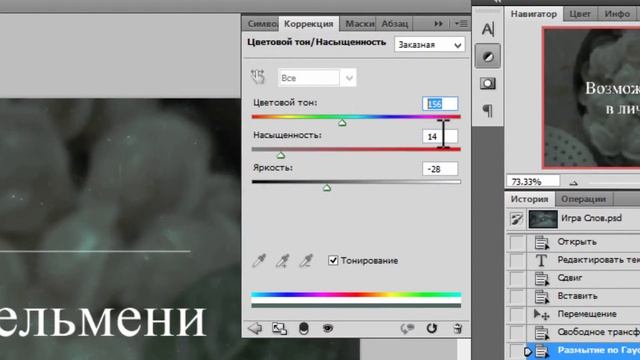Image resolution: width=640 pixels, height=360 pixels.
Task: Click the Цветовой тон slider handle
Action: [x=342, y=123]
